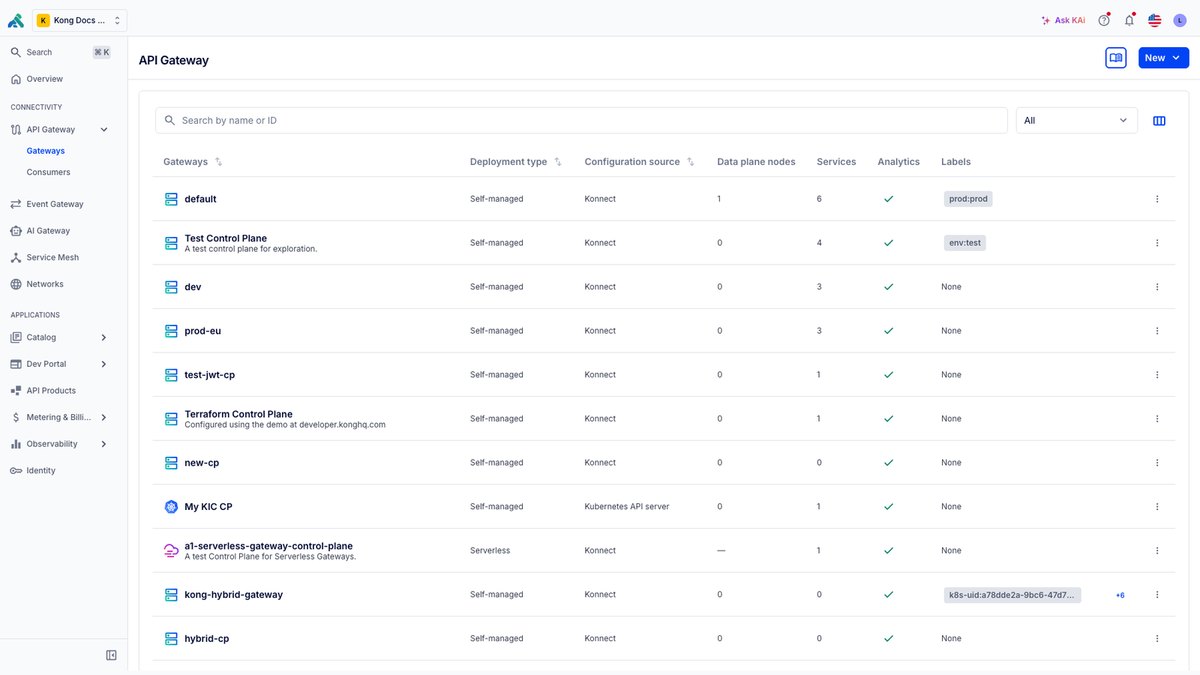The image size is (1200, 675).
Task: Open the help question mark icon
Action: (x=1104, y=20)
